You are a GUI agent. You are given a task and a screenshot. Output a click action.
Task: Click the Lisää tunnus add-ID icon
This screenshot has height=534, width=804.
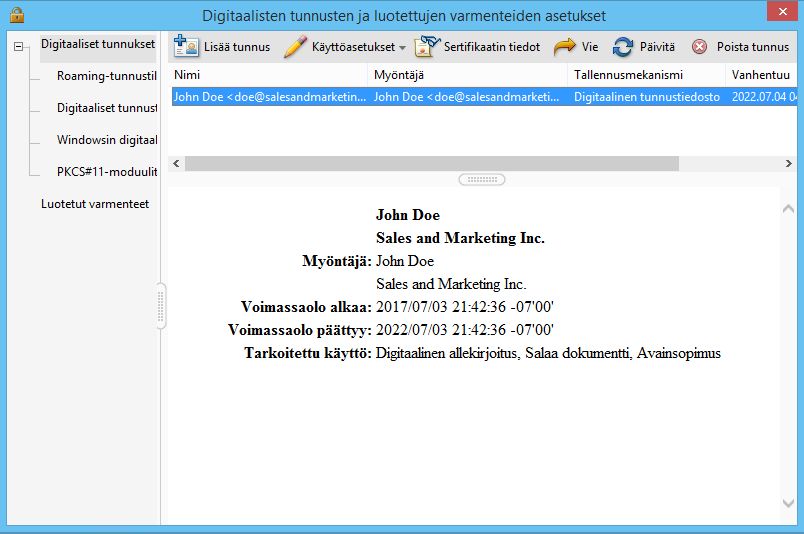pos(186,46)
